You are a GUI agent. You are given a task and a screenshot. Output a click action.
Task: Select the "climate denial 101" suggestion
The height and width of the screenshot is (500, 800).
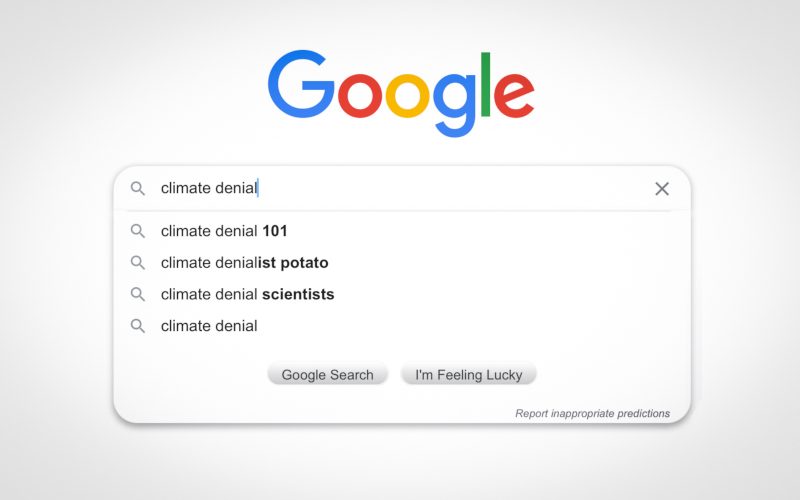coord(224,231)
